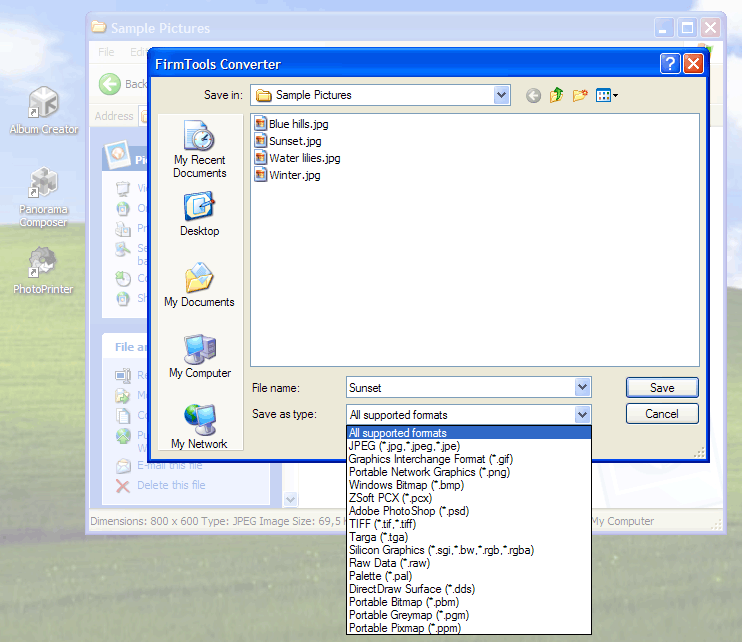
Task: Click scroll down arrow in task pane
Action: pos(290,499)
